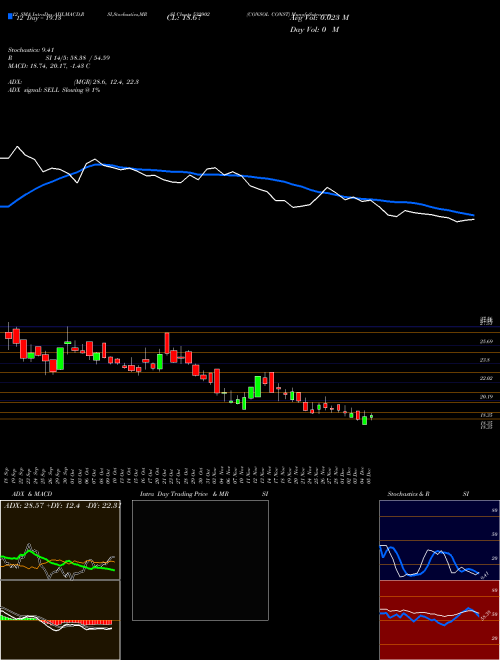Click the peak of the white price line at far left
The height and width of the screenshot is (660, 500).
click(17, 147)
